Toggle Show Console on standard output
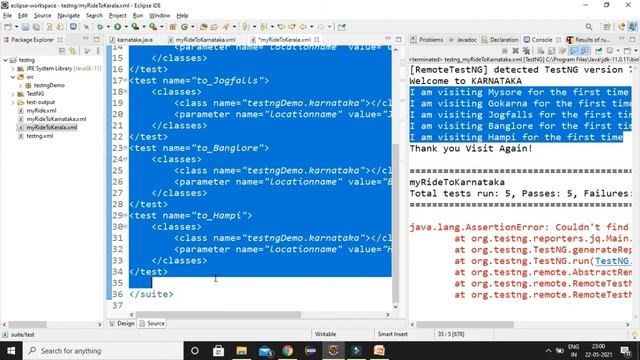 click(574, 51)
